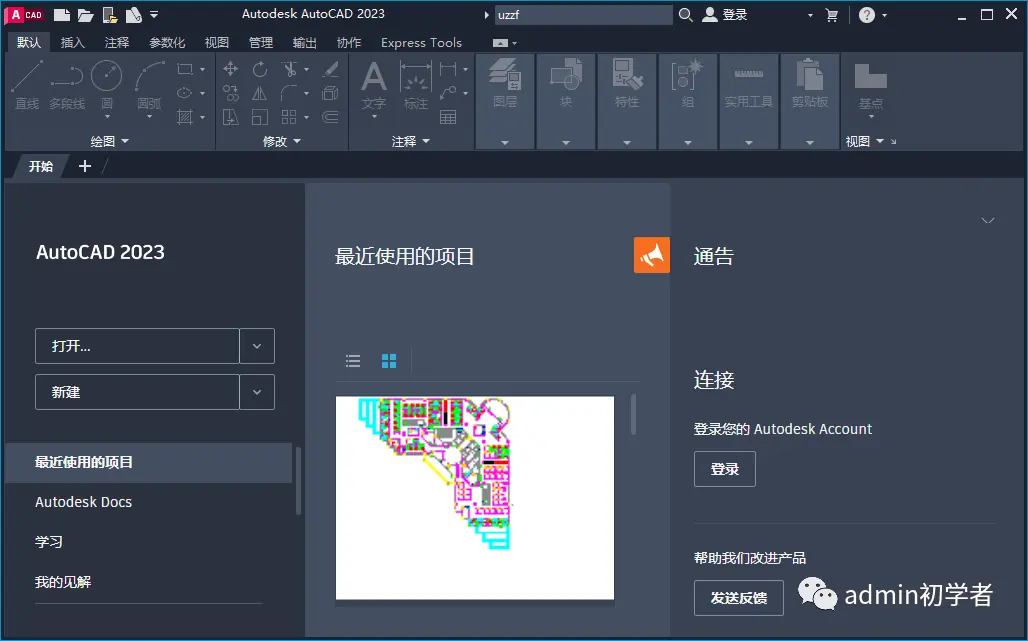
Task: Expand the 注释 panel below the Text tool
Action: (x=411, y=141)
